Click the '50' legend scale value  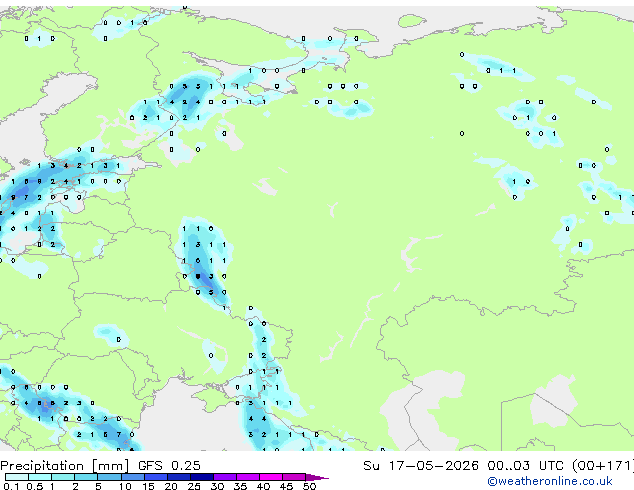pyautogui.click(x=310, y=486)
